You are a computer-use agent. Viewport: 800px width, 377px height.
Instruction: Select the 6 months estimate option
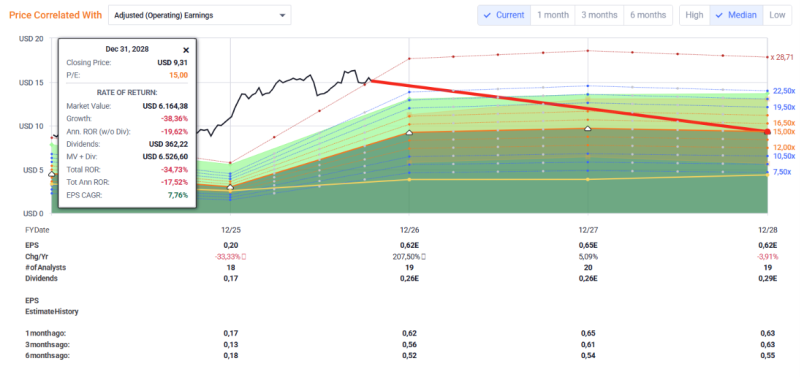coord(648,15)
